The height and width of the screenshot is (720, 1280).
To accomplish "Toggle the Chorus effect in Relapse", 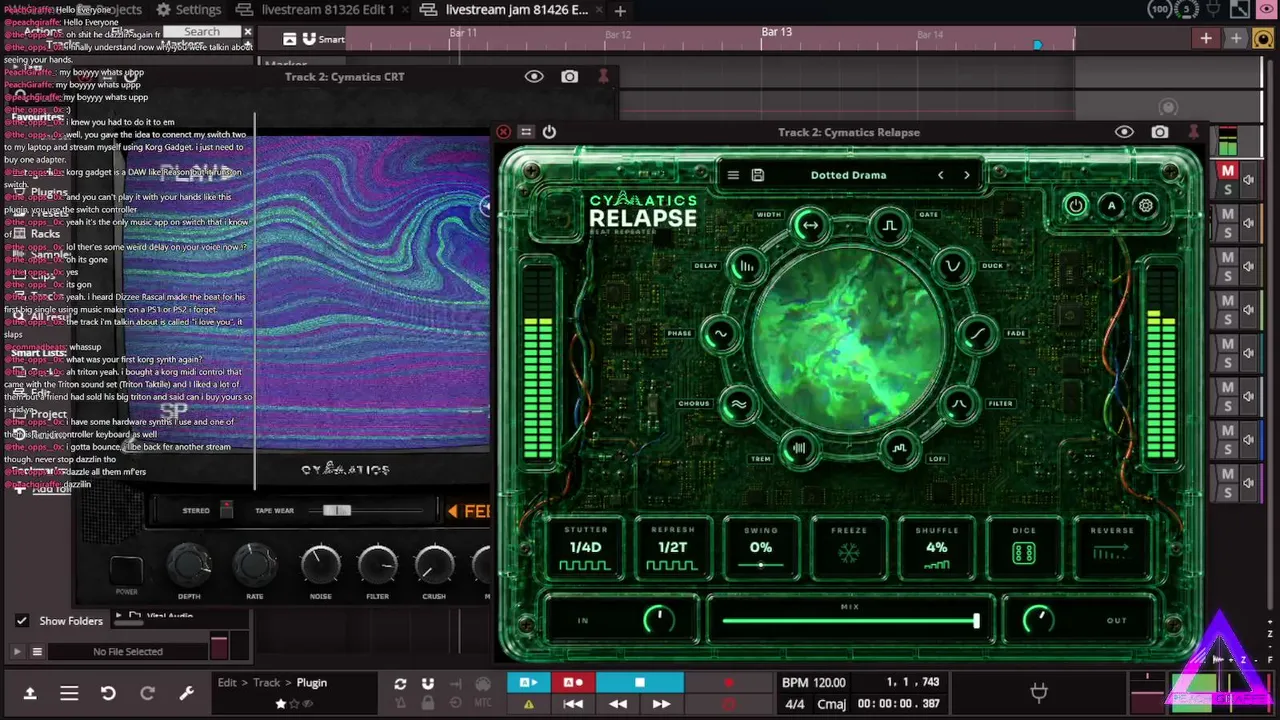I will [x=738, y=404].
